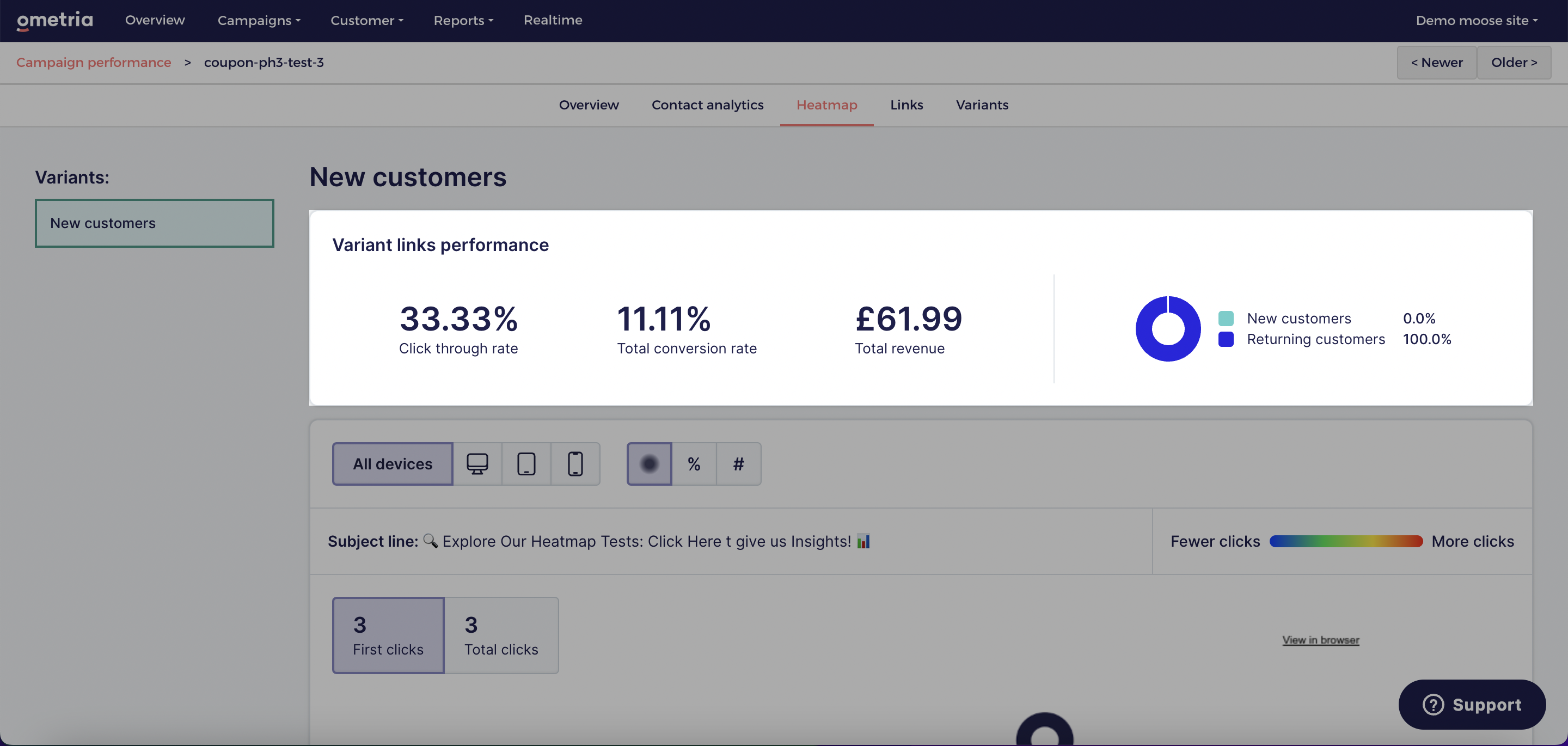Click the bar chart emoji in subject line

[x=863, y=541]
